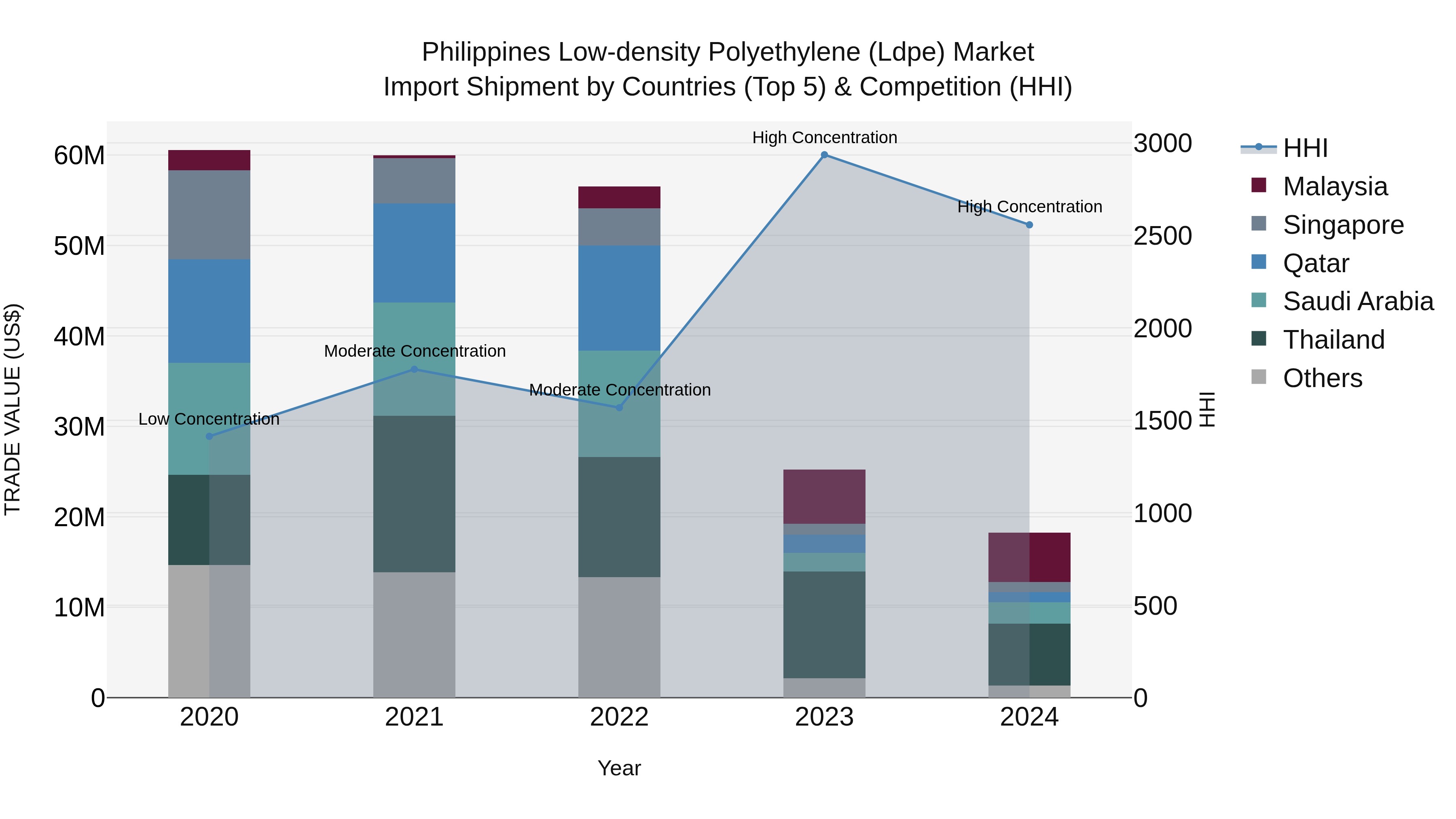The height and width of the screenshot is (819, 1456).
Task: Select the Malaysia segment of the 2020 bar
Action: 209,161
